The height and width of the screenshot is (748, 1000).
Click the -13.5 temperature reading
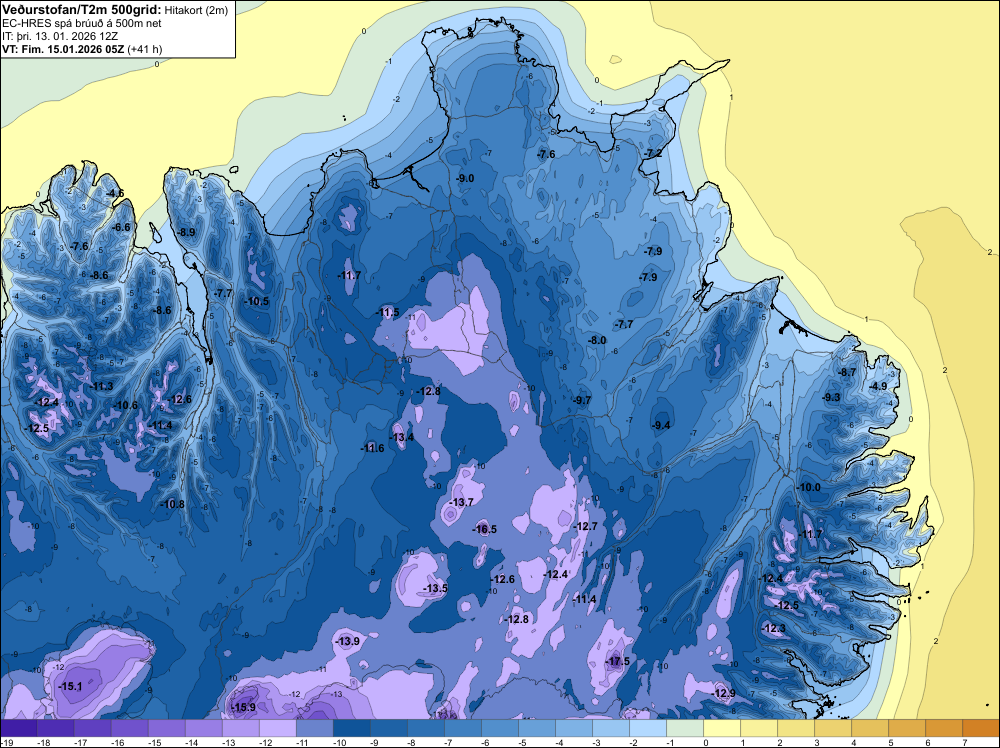pos(436,588)
